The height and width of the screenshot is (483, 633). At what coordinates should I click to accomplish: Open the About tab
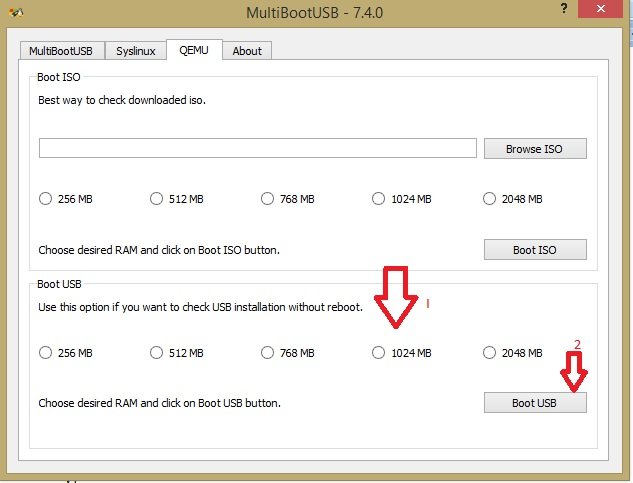click(x=247, y=51)
